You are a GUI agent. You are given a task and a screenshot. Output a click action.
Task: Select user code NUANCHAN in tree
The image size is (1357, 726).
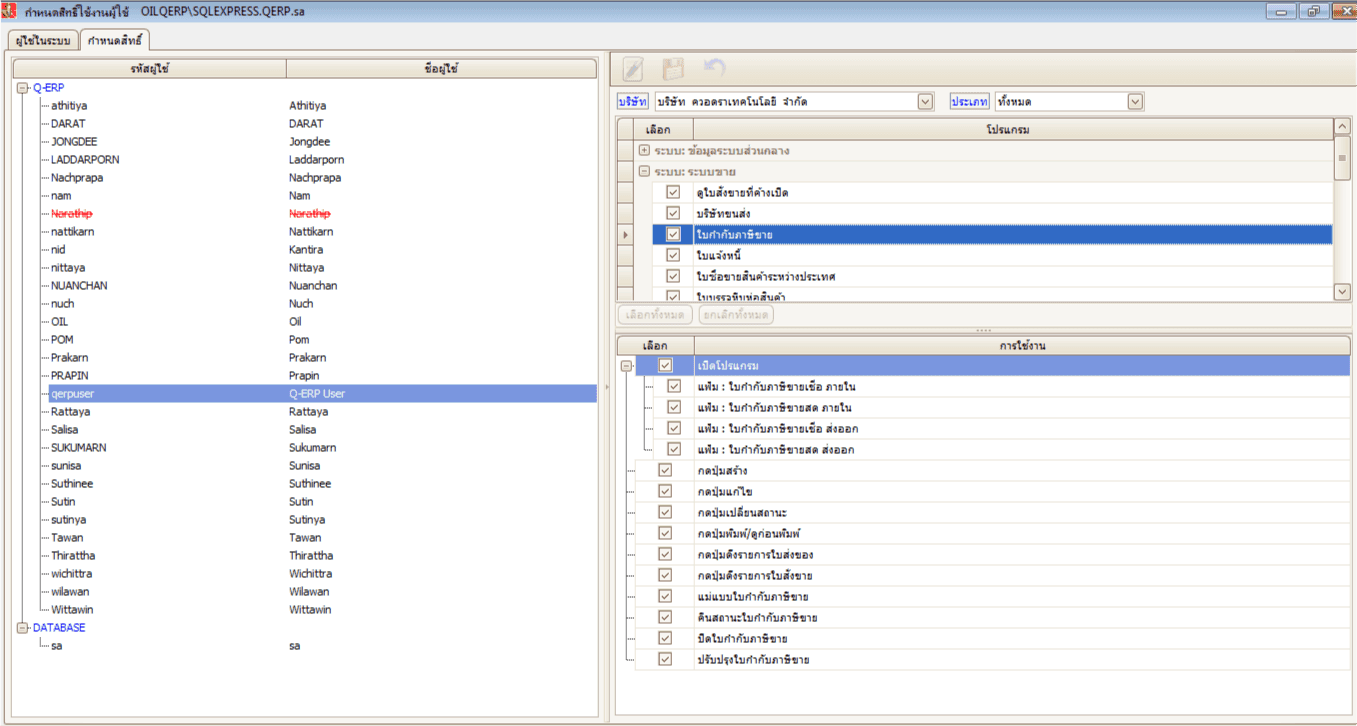coord(79,286)
